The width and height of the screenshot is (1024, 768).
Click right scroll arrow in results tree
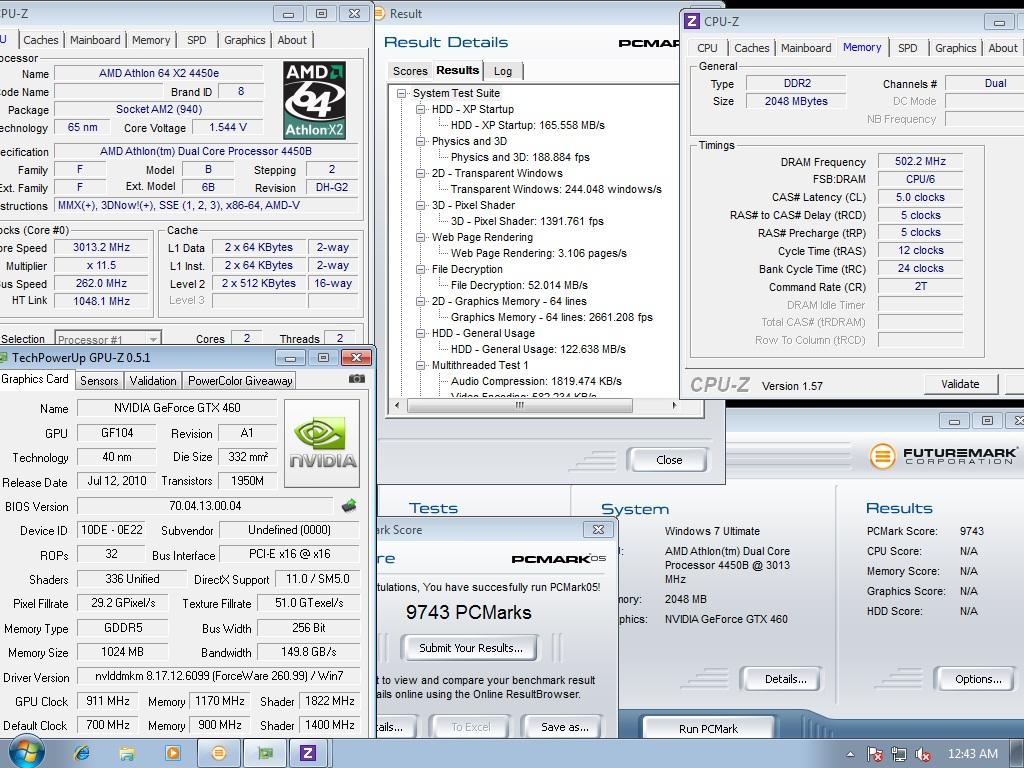tap(673, 406)
